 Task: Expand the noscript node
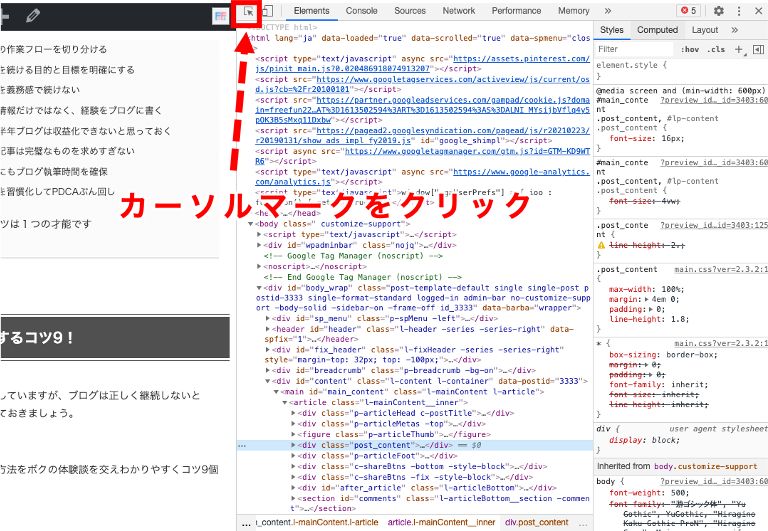259,266
